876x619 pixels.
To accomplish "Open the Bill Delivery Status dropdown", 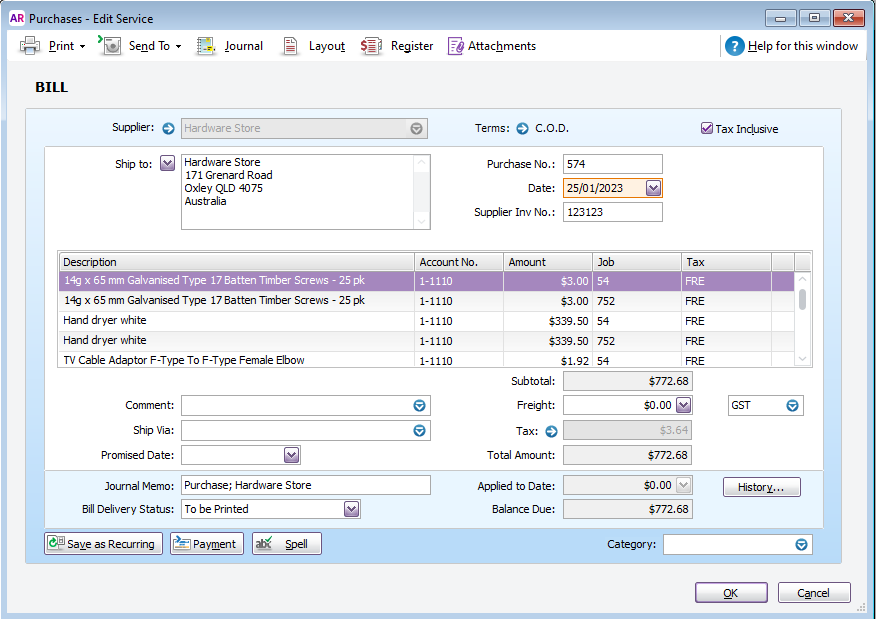I will [351, 510].
